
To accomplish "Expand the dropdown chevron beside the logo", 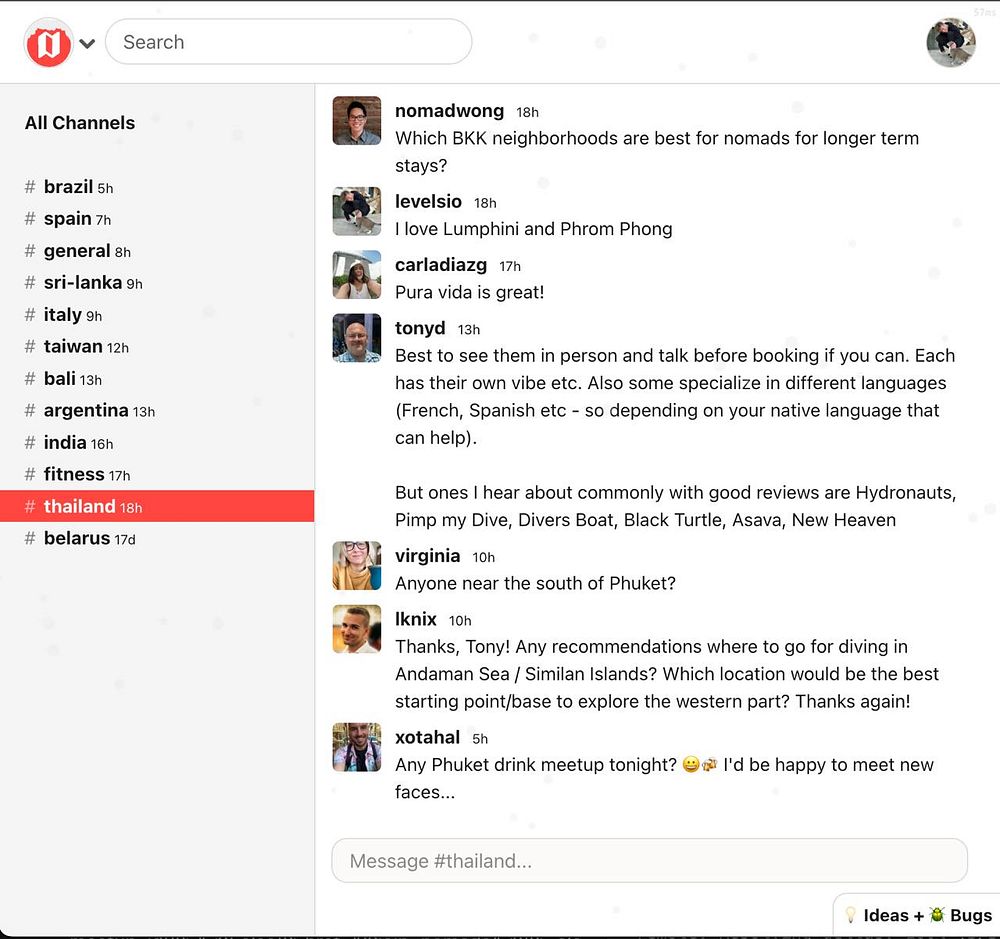I will point(87,43).
